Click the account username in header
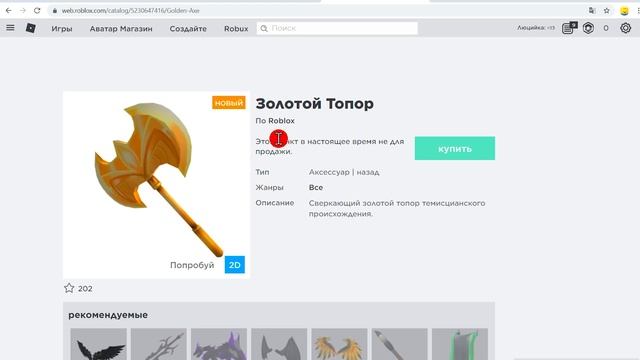Image resolution: width=640 pixels, height=360 pixels. pyautogui.click(x=536, y=28)
